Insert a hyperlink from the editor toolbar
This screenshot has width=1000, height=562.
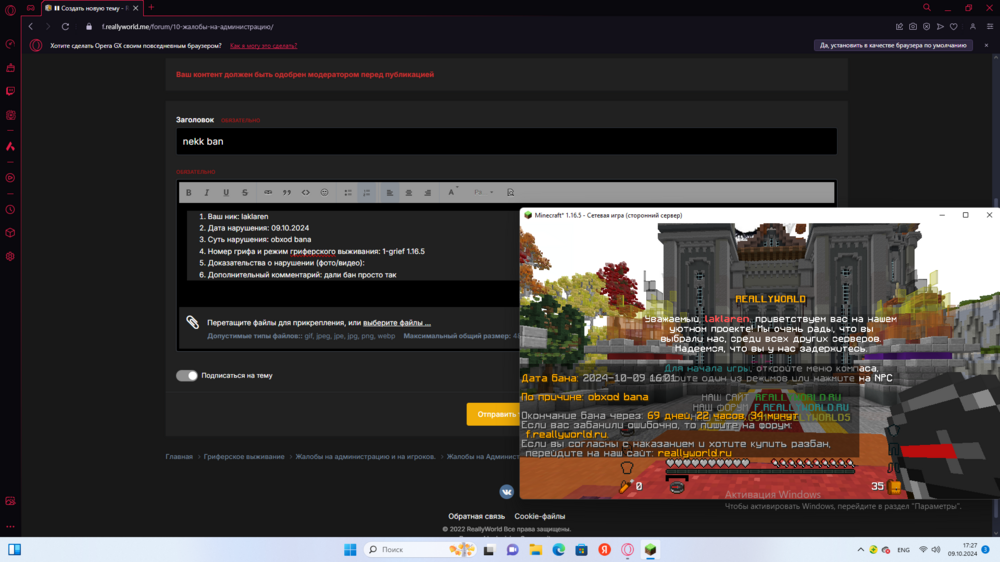[268, 192]
